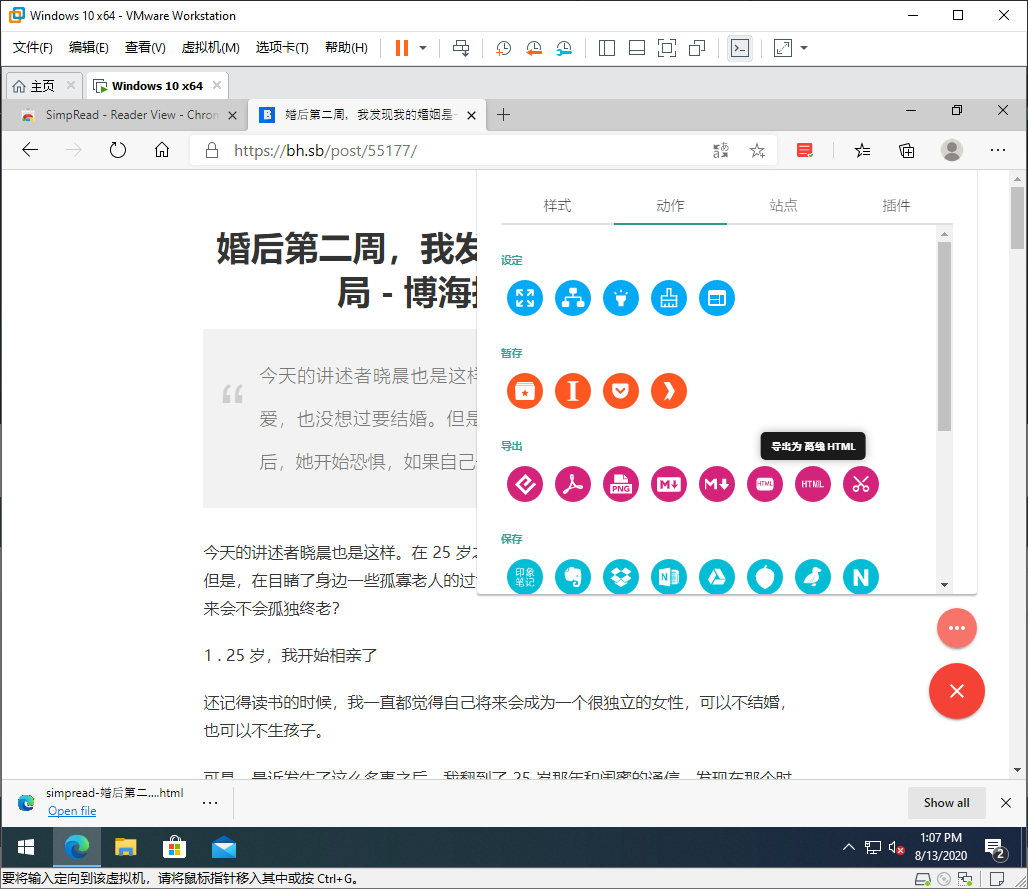1028x889 pixels.
Task: Go to the Edge home page
Action: [x=162, y=150]
